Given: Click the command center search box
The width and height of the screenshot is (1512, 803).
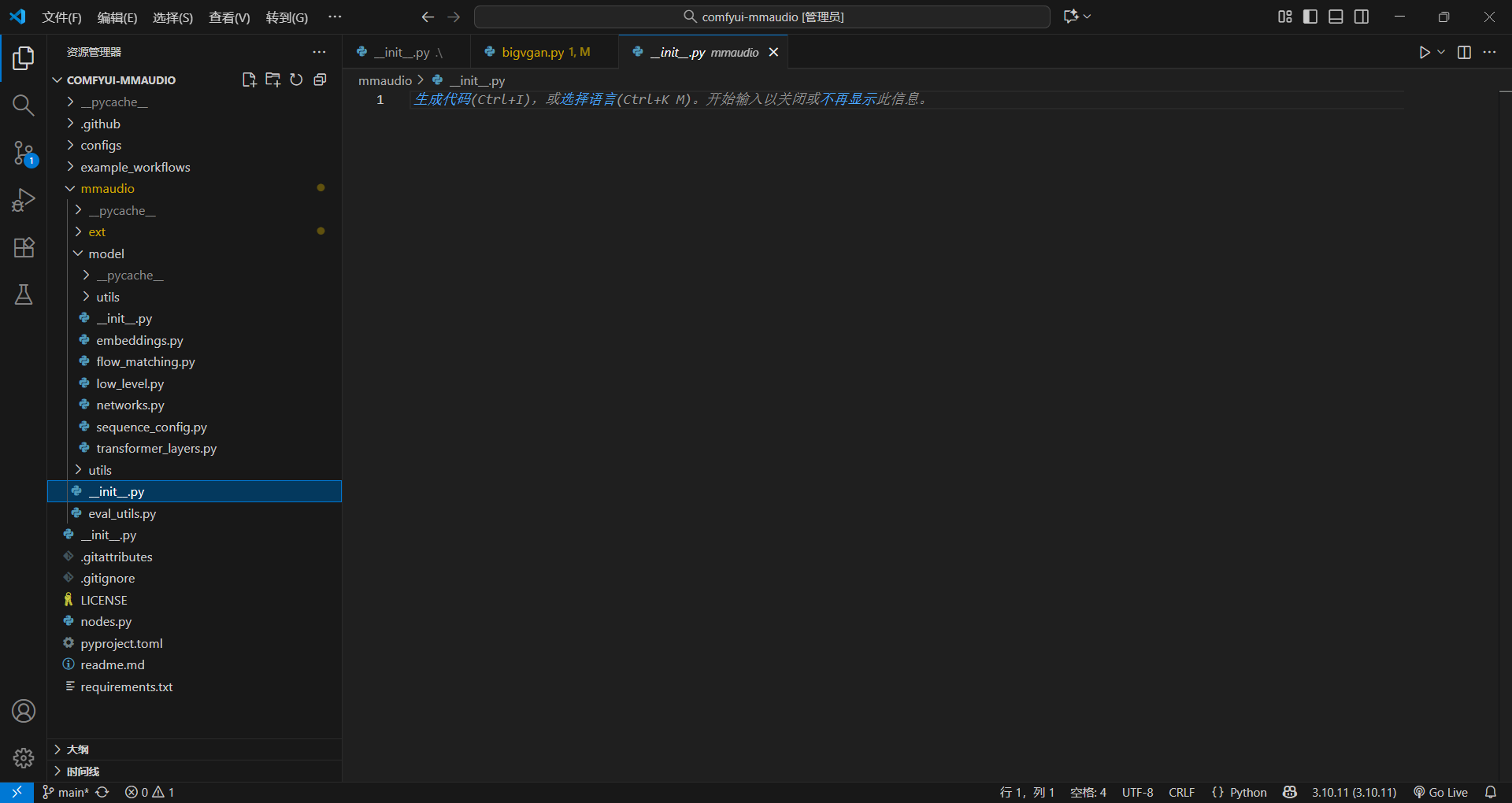Looking at the screenshot, I should click(762, 17).
